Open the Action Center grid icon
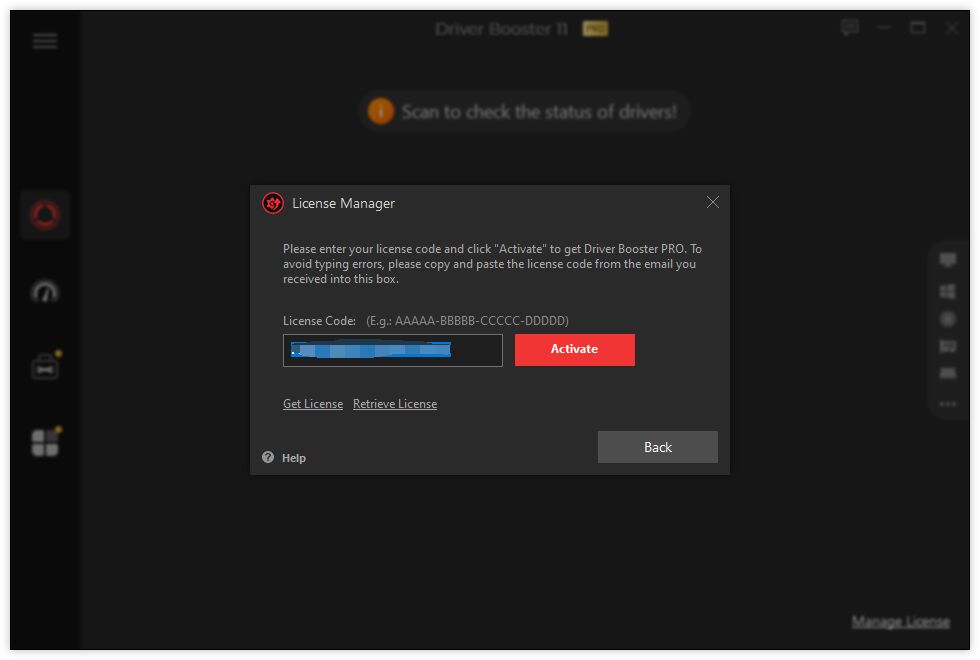 pos(45,442)
